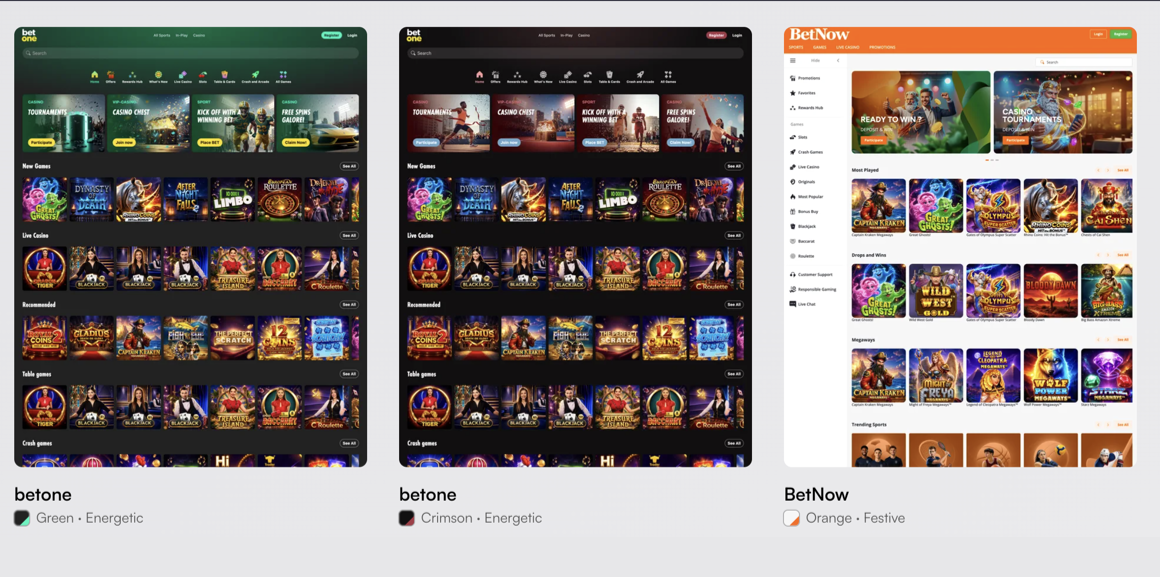Click search field in Green betone preview

[x=191, y=53]
